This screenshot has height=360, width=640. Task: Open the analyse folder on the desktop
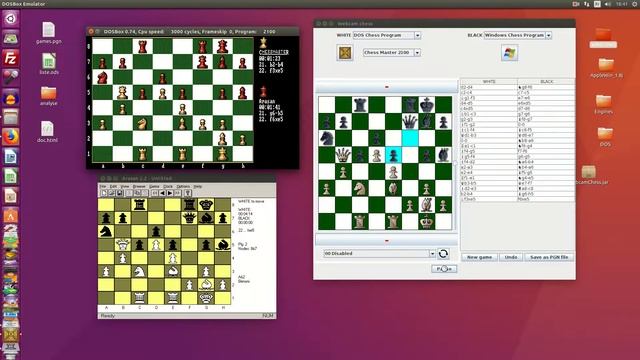[49, 96]
